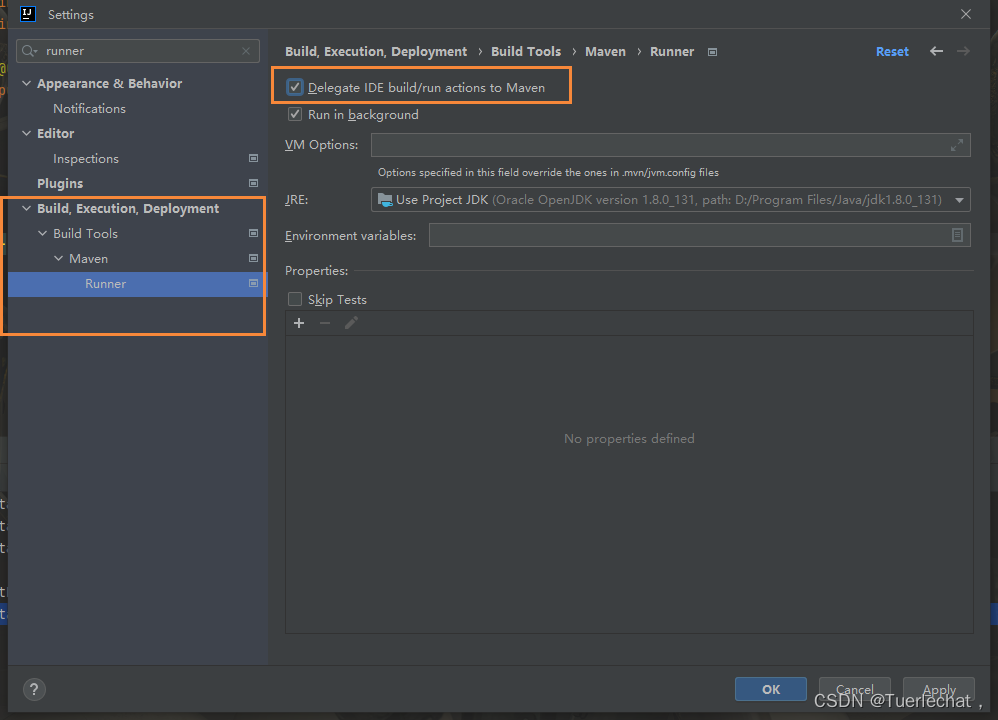998x720 pixels.
Task: Click the Reset link
Action: point(892,52)
